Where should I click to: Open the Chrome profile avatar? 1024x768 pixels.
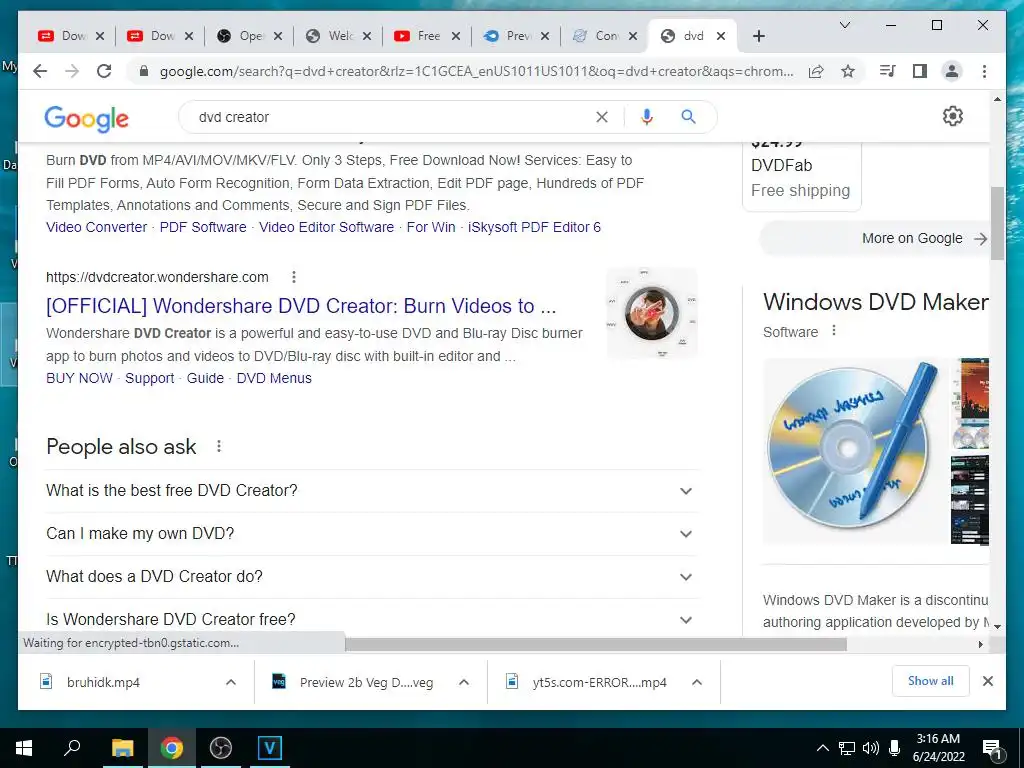click(952, 71)
